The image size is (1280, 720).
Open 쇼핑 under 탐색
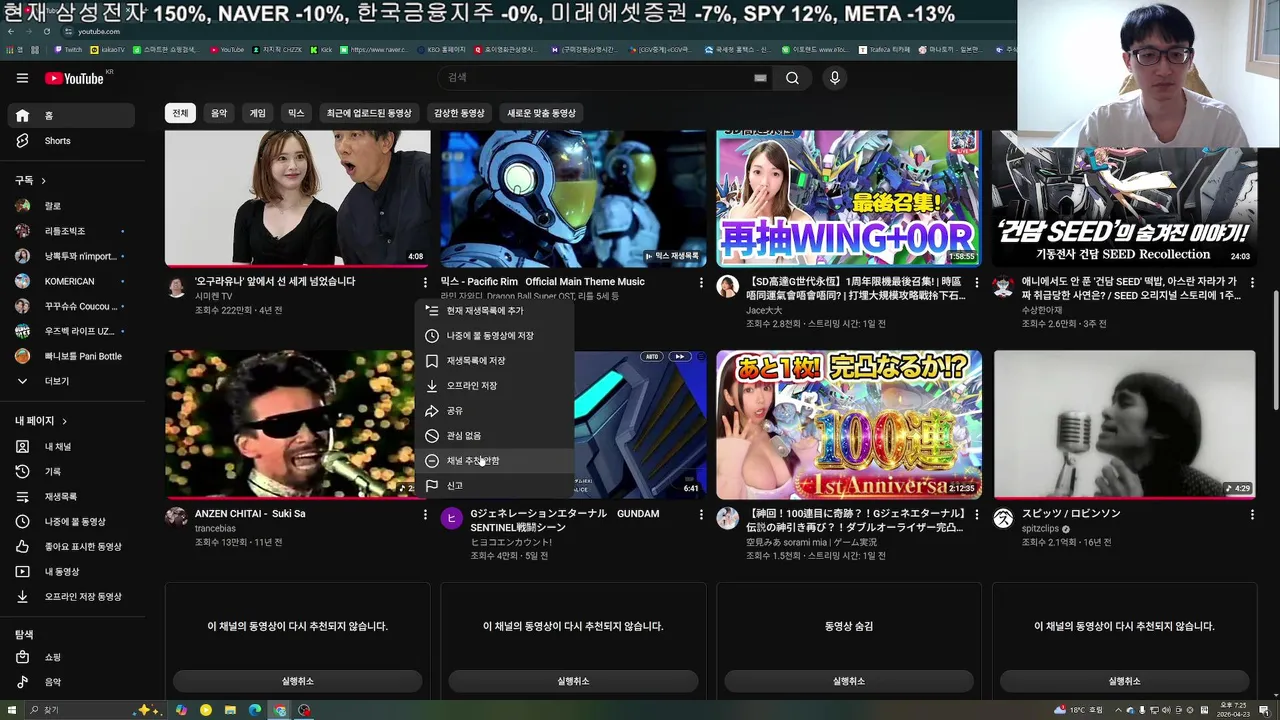[70, 658]
